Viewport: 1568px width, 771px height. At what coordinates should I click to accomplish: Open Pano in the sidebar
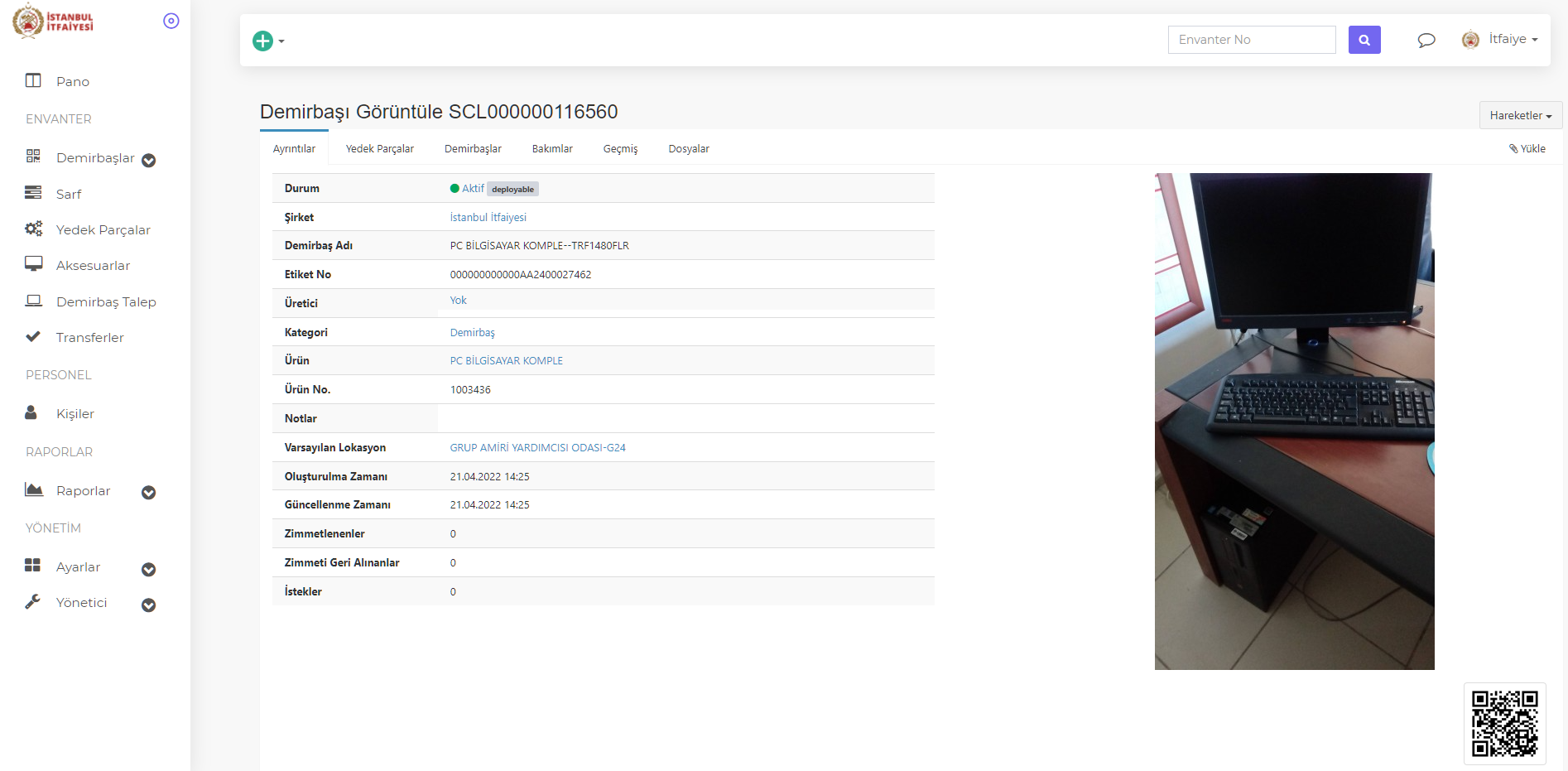click(73, 81)
